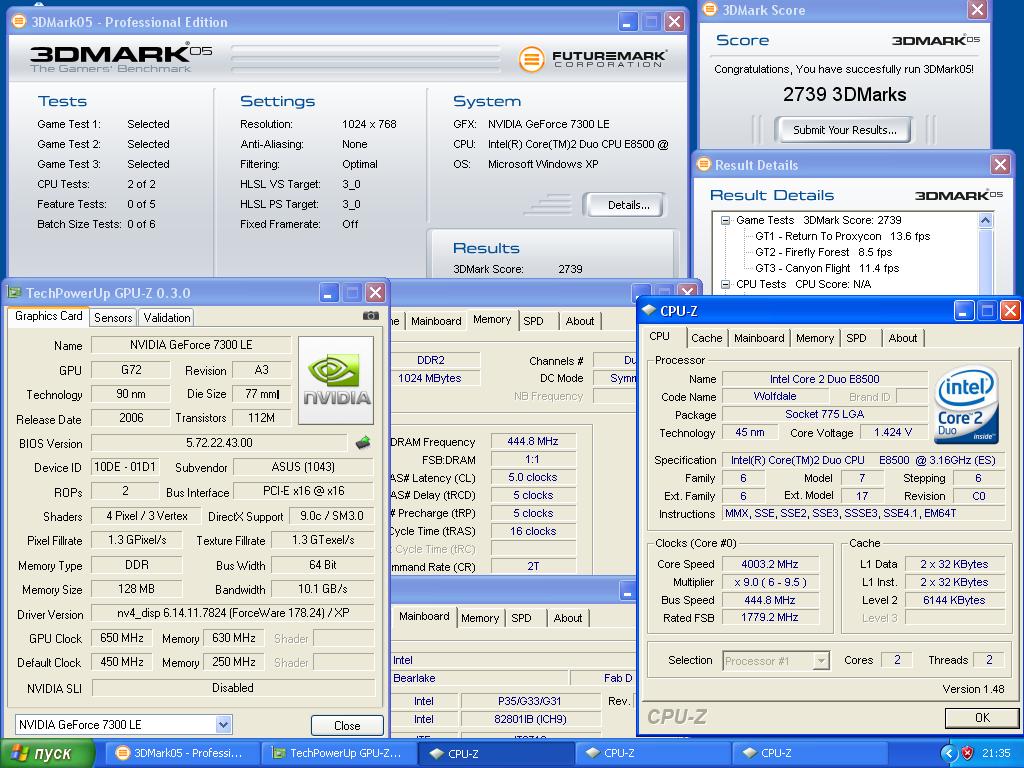Click the GPU Clock 650 MHz field
This screenshot has height=768, width=1024.
click(121, 638)
